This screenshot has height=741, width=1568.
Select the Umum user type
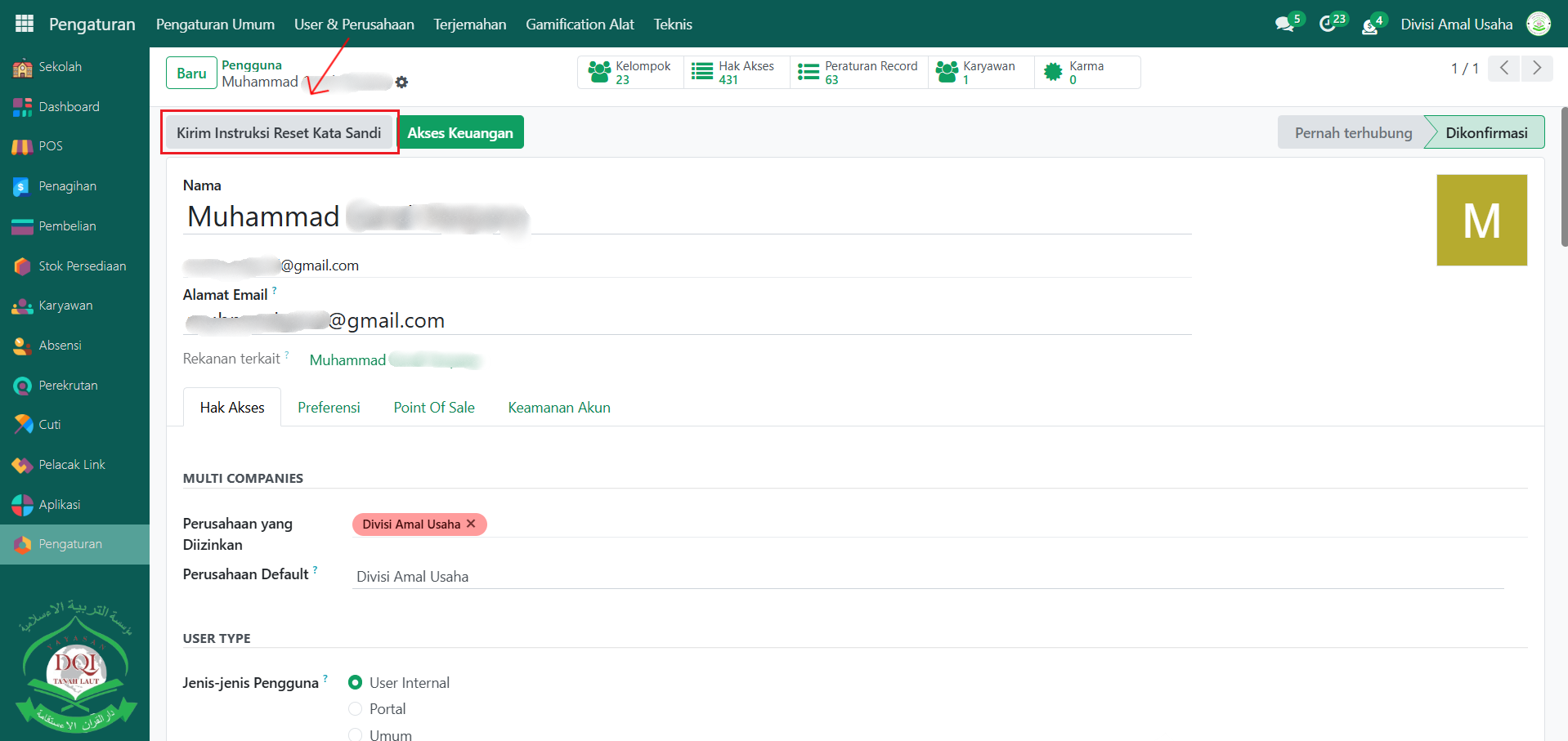pos(356,734)
